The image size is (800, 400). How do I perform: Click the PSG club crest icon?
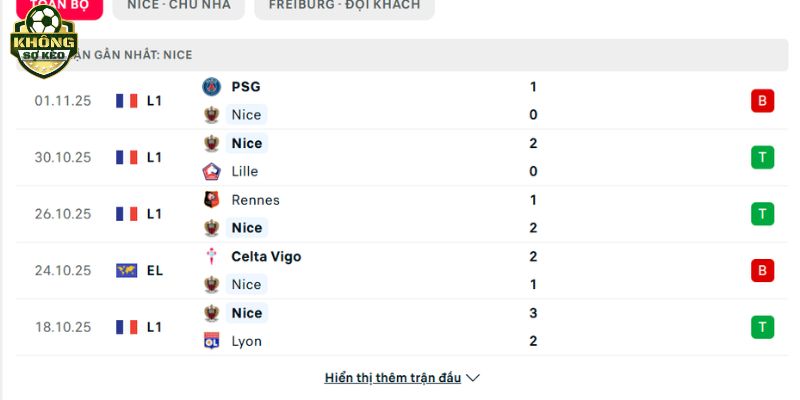coord(211,87)
